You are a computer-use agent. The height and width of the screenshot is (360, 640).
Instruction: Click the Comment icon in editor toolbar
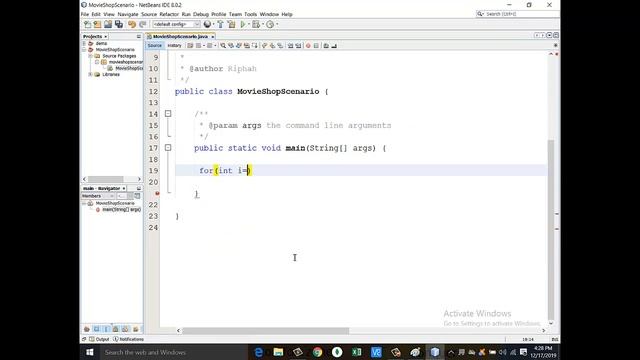point(326,46)
